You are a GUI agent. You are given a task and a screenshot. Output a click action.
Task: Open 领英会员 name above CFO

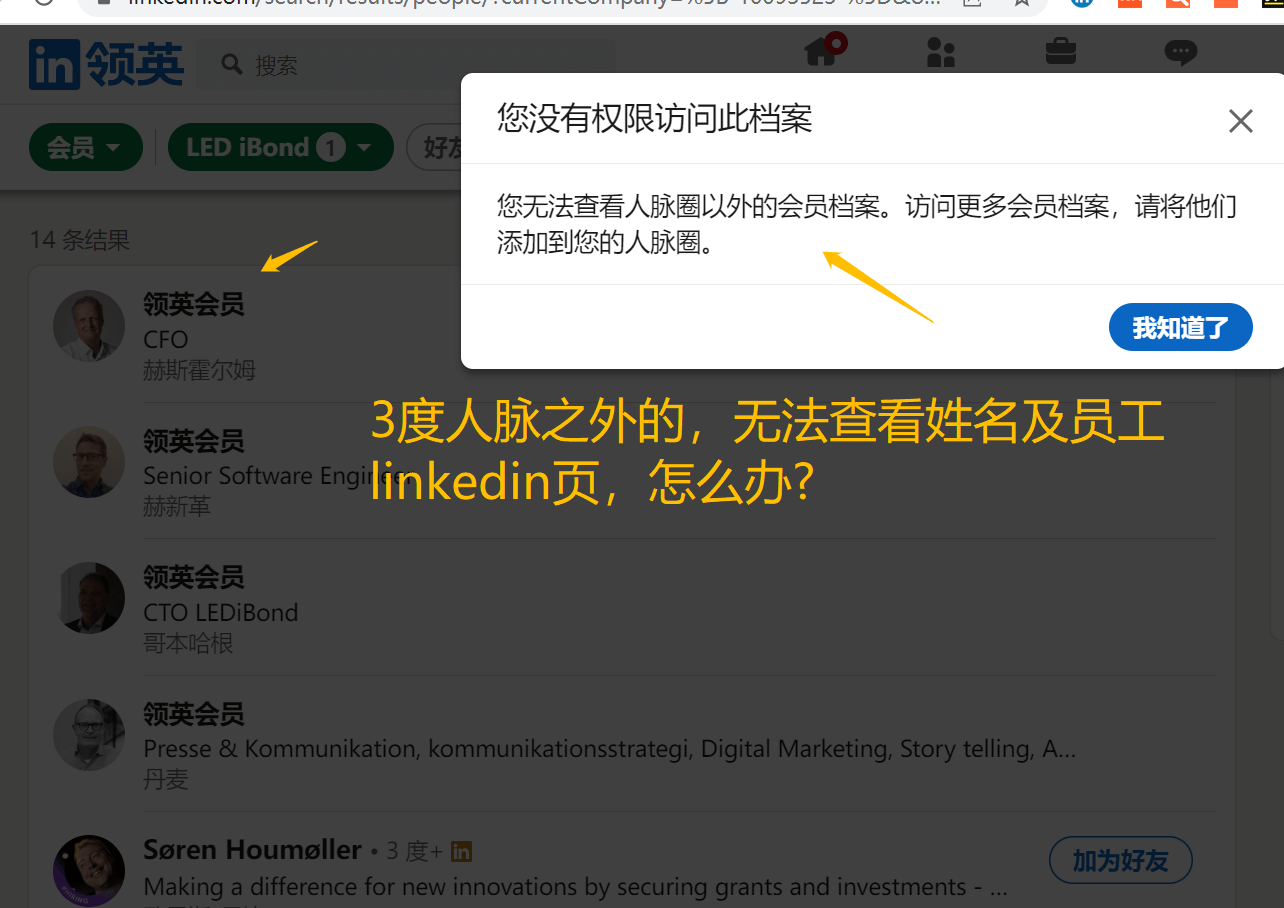[x=194, y=304]
